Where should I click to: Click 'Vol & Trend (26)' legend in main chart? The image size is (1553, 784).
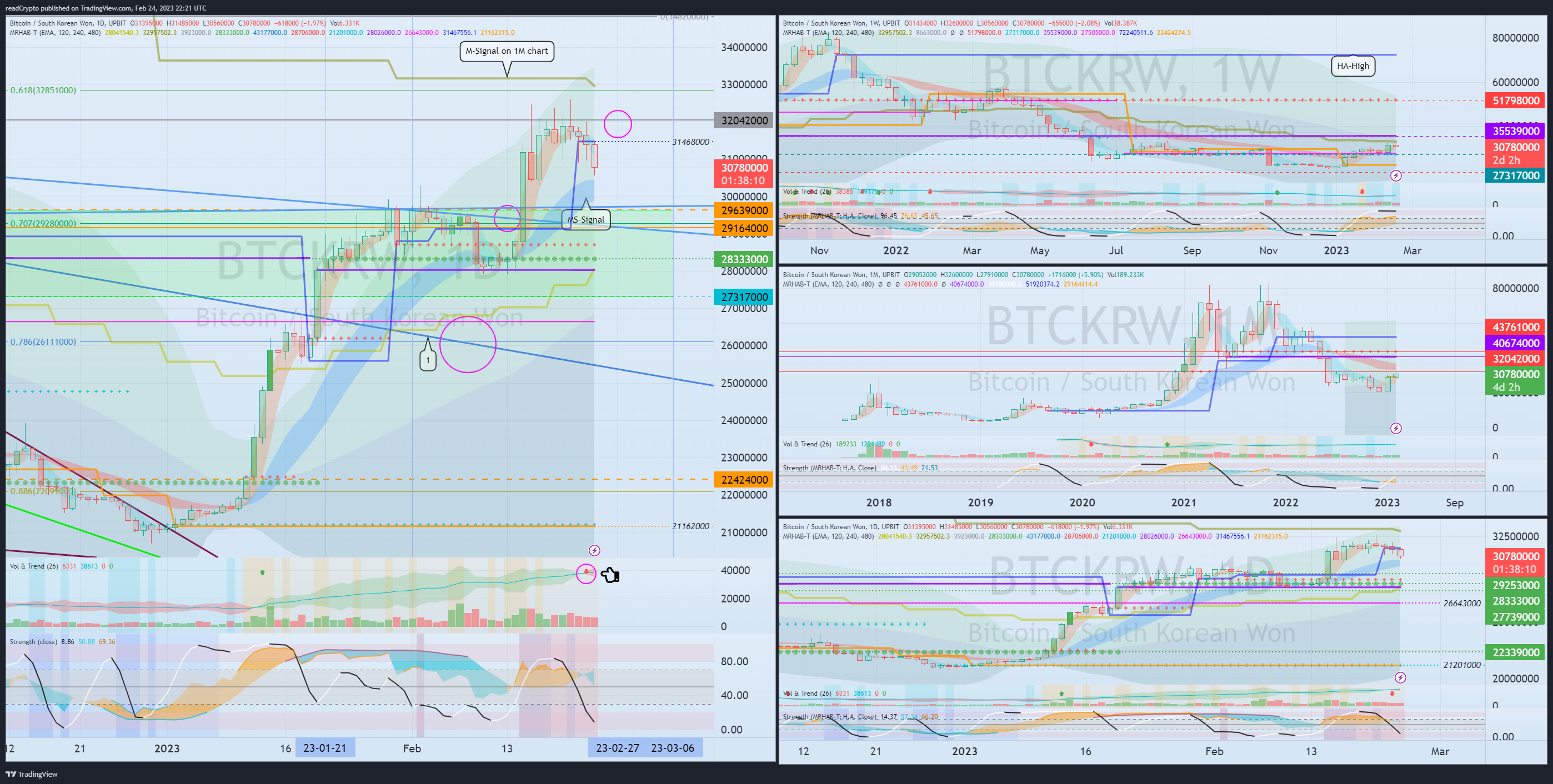[34, 566]
